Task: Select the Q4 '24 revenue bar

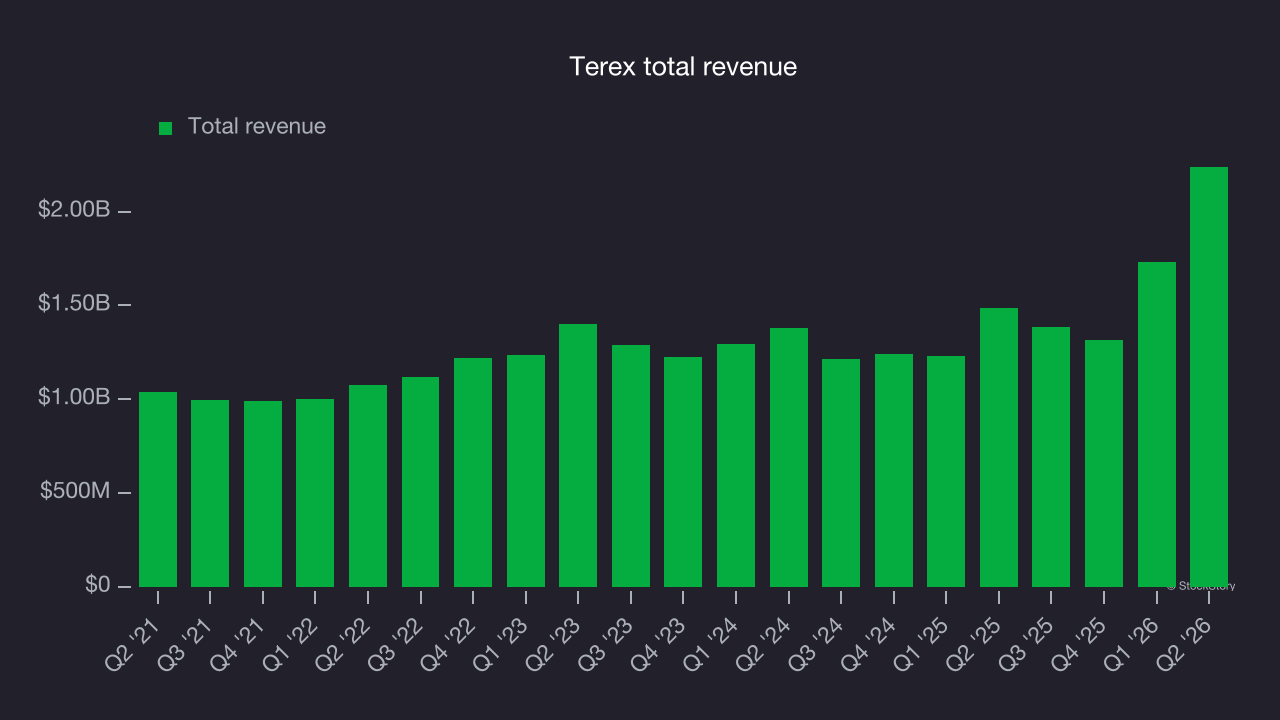Action: (894, 470)
